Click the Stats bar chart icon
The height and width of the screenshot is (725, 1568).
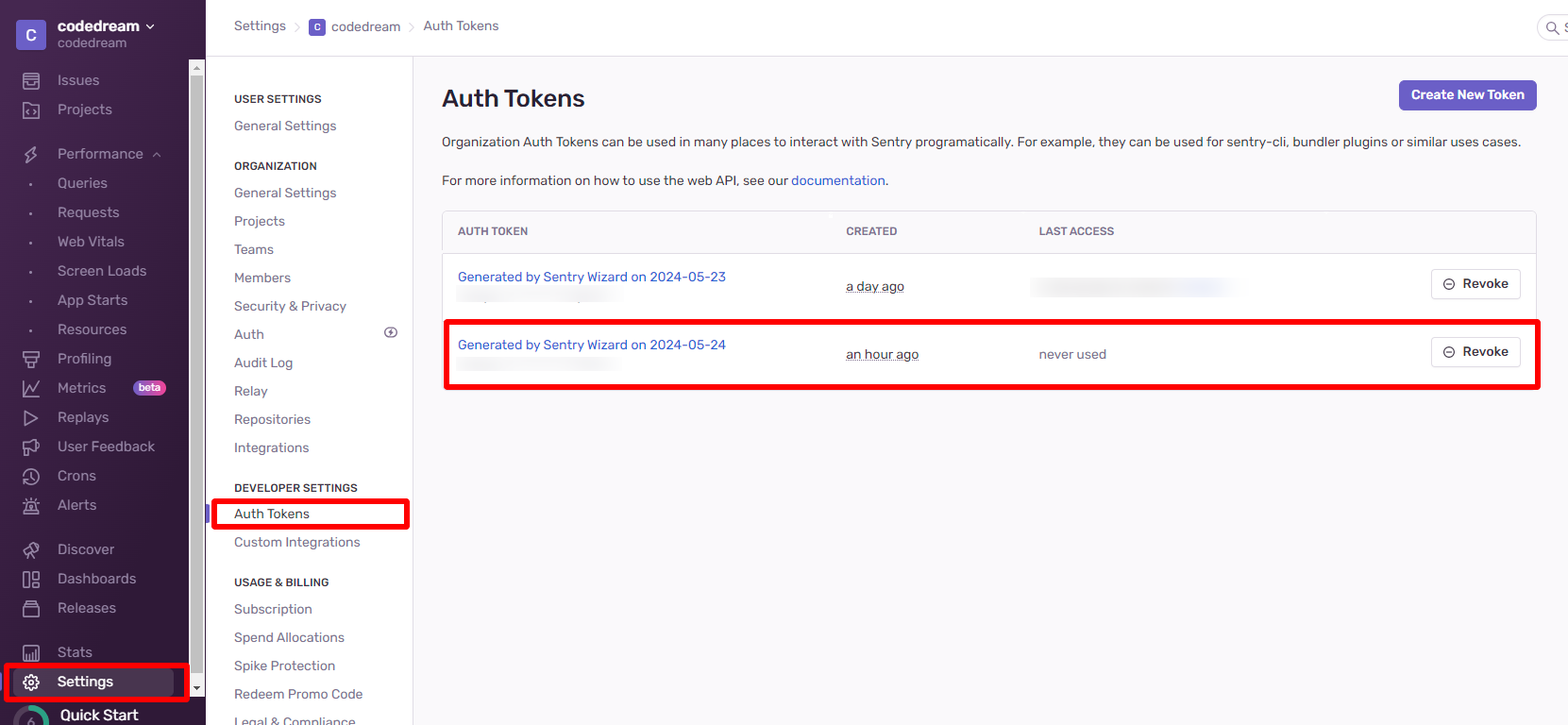[31, 652]
